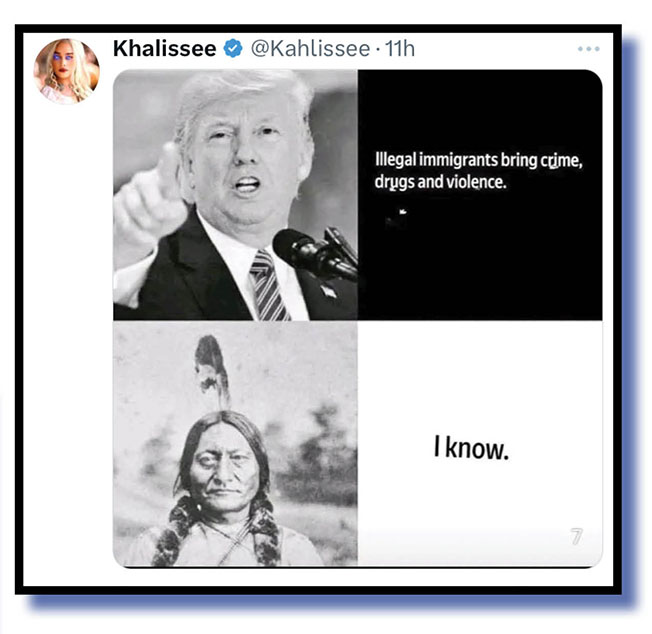
Task: View photo of suited man pointing
Action: 235,195
